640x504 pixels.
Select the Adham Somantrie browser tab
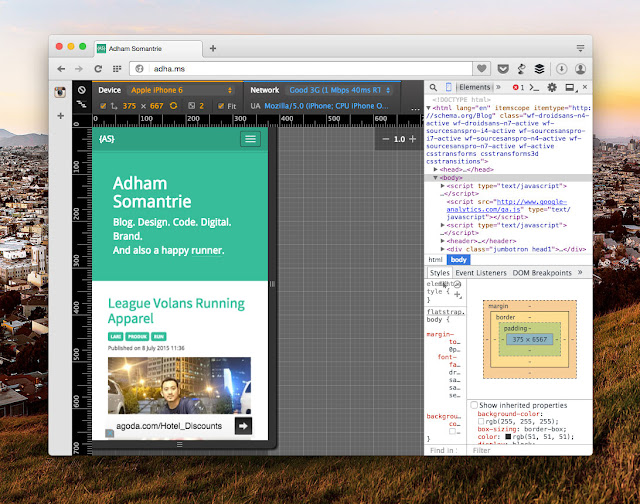(x=149, y=49)
